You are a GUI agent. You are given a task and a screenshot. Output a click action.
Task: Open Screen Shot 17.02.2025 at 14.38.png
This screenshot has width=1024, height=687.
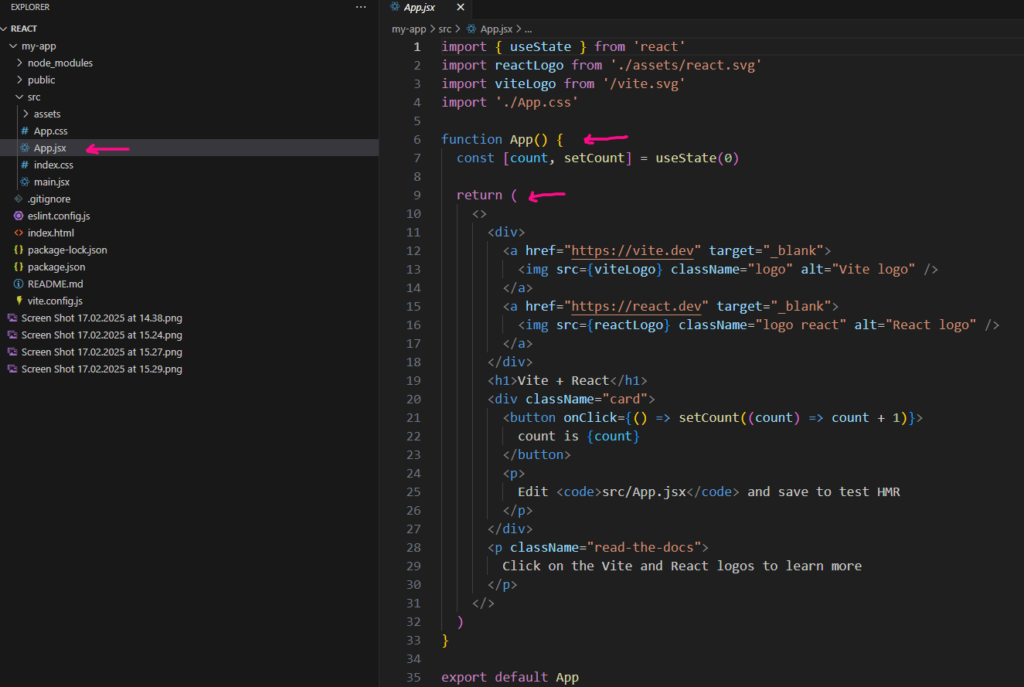(101, 318)
